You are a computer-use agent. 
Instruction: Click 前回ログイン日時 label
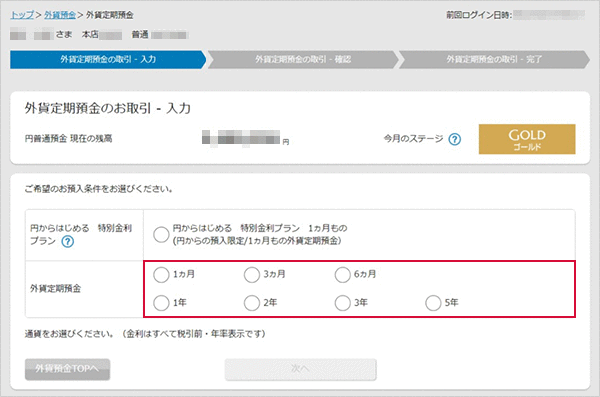479,15
